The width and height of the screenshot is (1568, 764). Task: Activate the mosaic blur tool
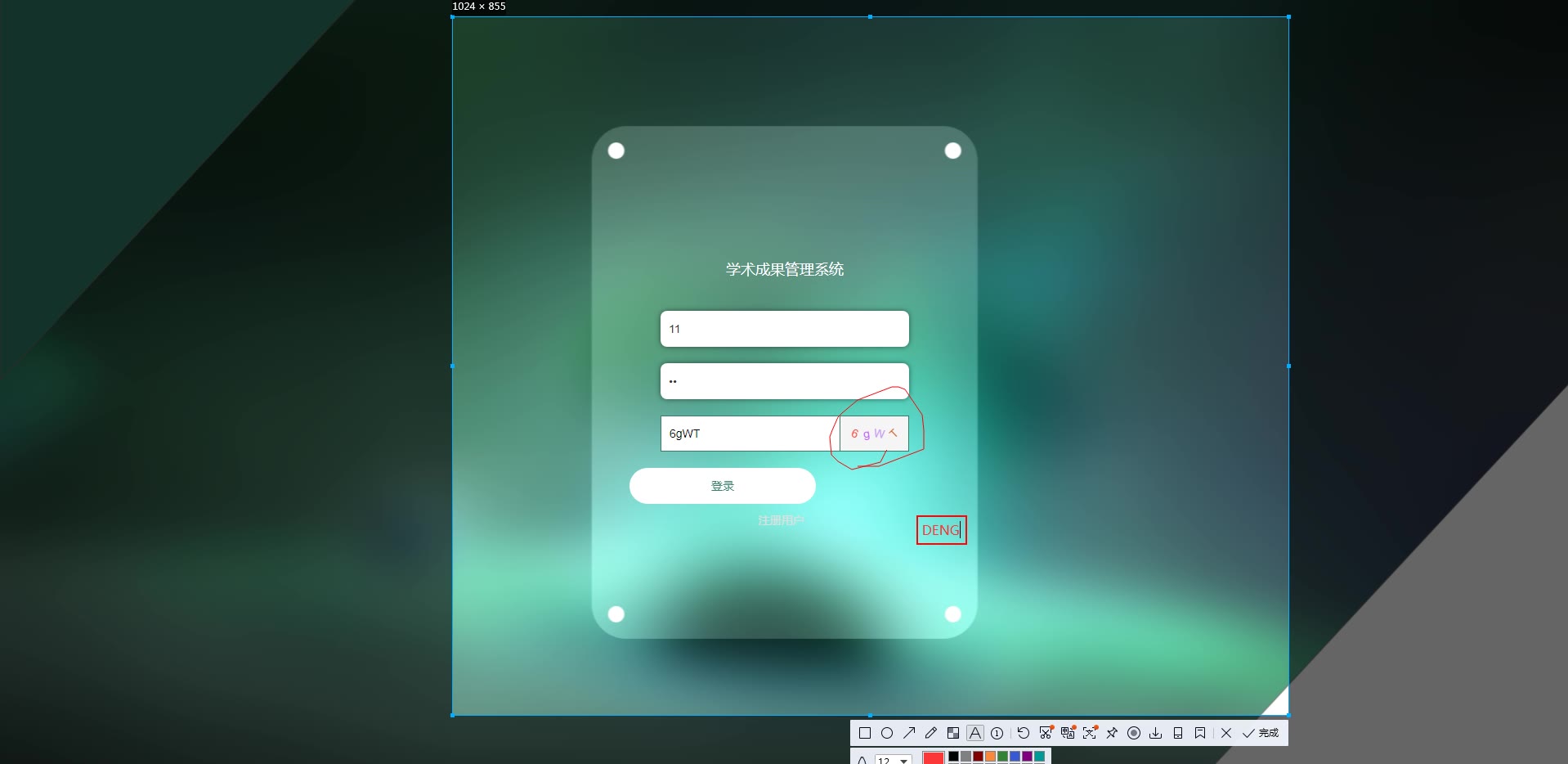(x=953, y=733)
